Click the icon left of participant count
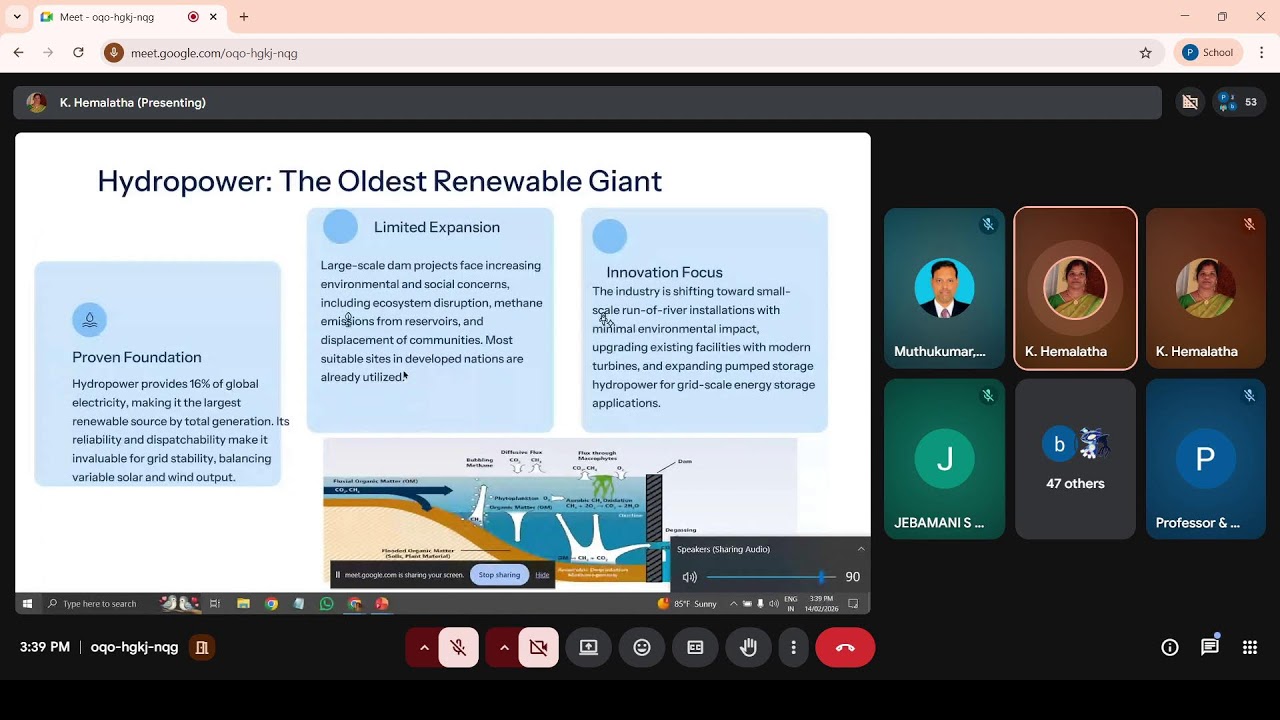1280x720 pixels. (x=1190, y=102)
